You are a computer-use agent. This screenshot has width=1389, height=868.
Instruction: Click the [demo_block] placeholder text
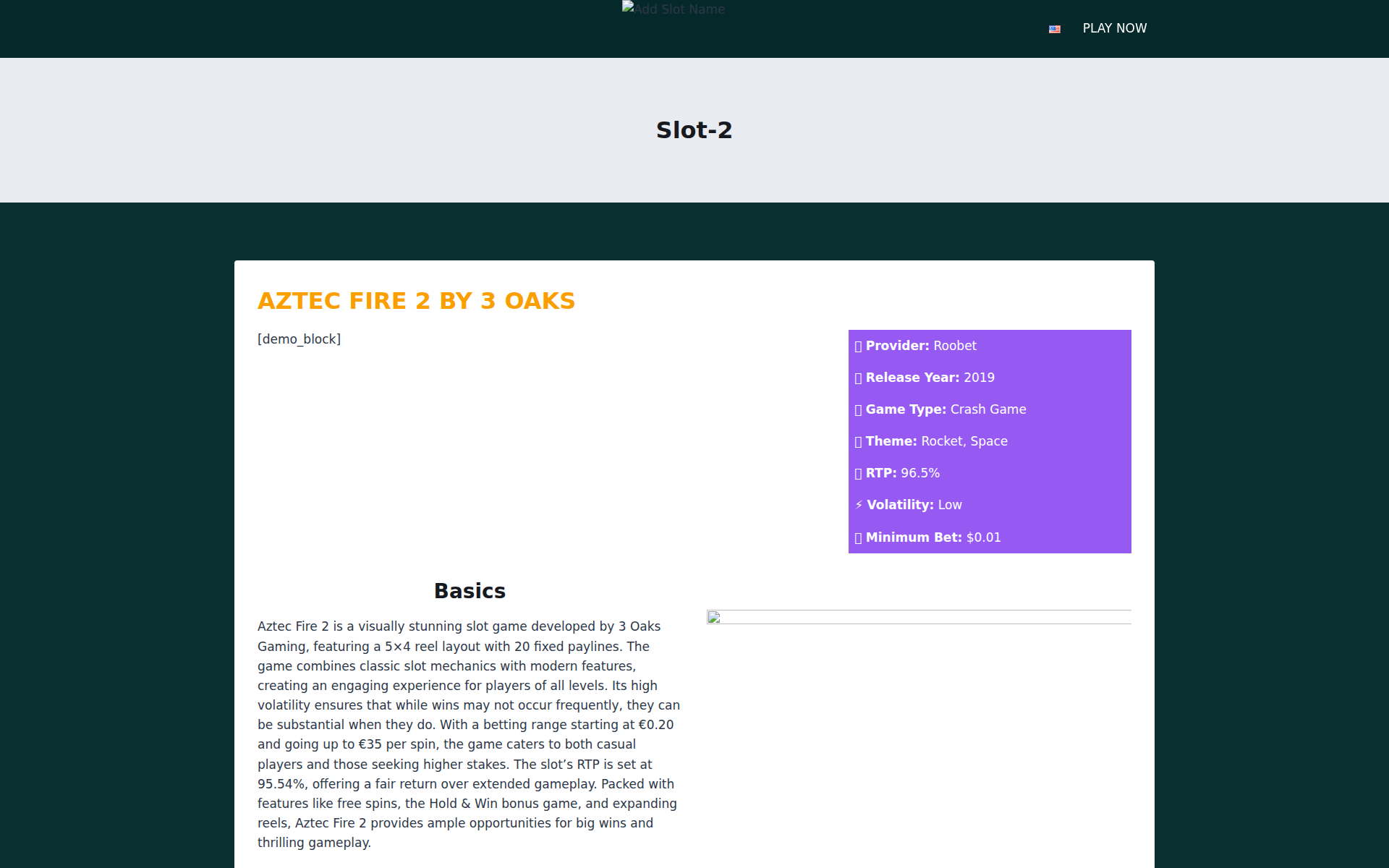point(299,339)
